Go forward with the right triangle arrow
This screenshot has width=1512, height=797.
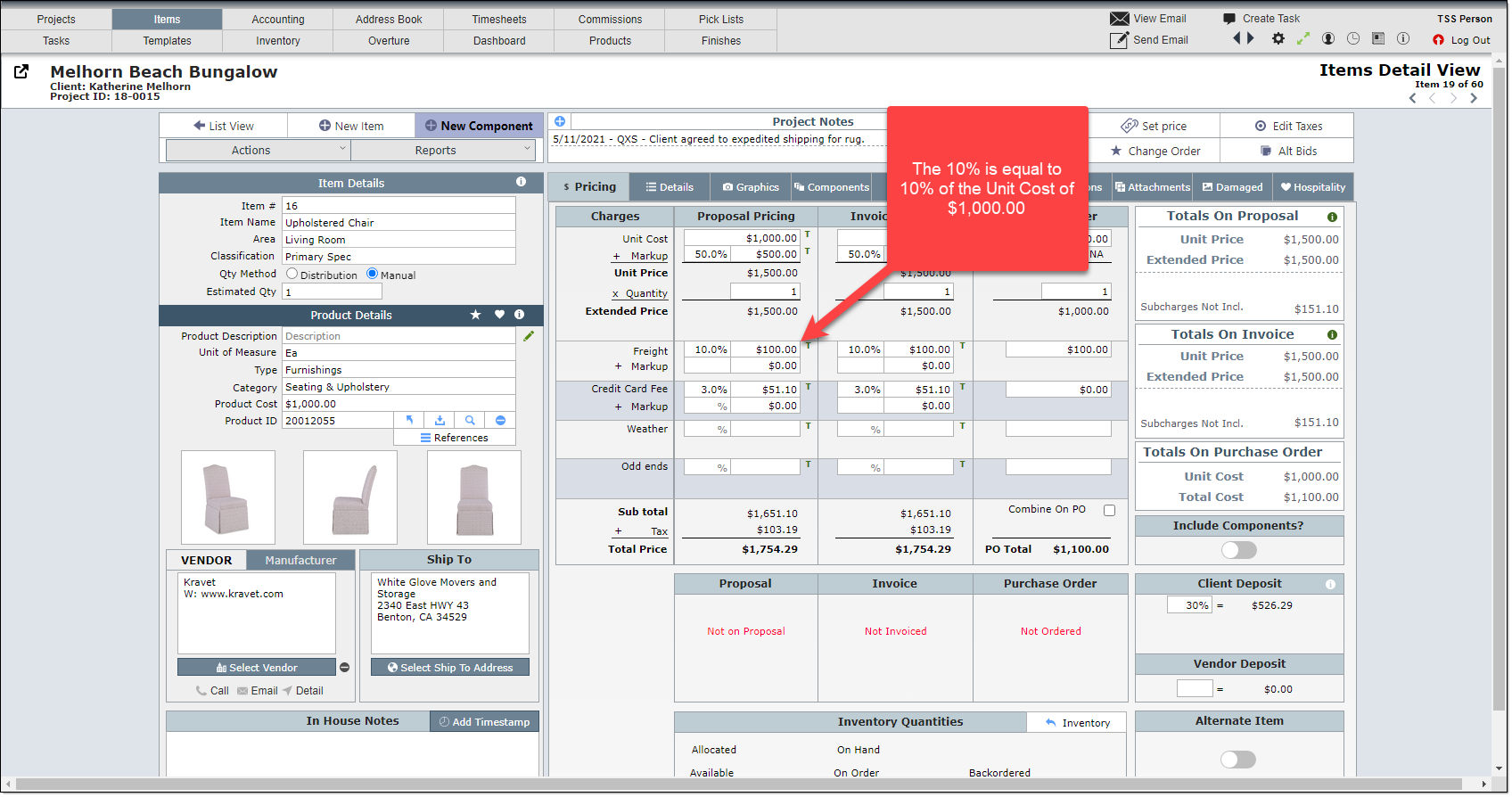point(1251,38)
